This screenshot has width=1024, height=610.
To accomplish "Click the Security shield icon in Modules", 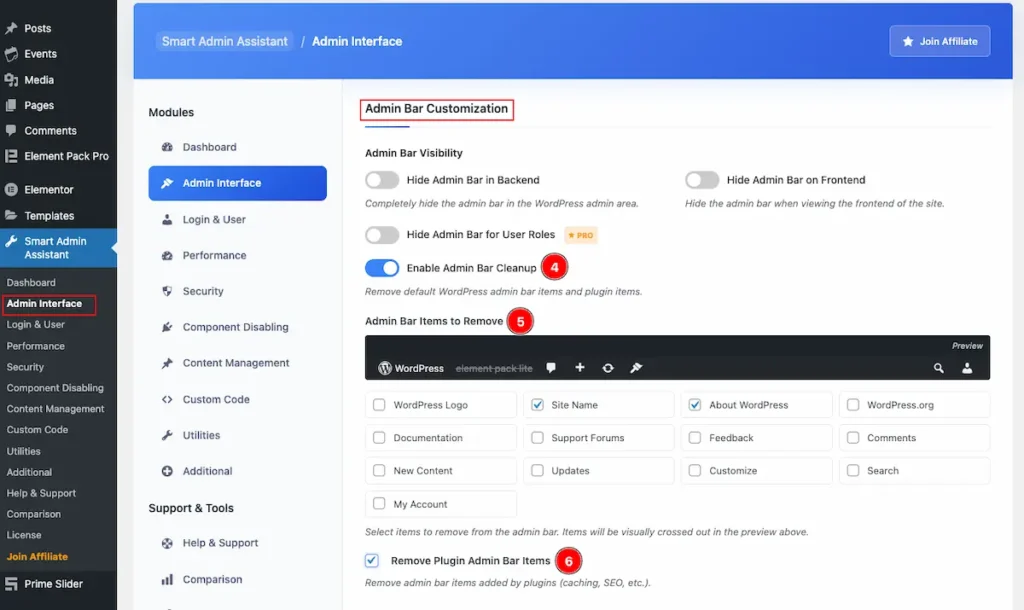I will [x=167, y=291].
